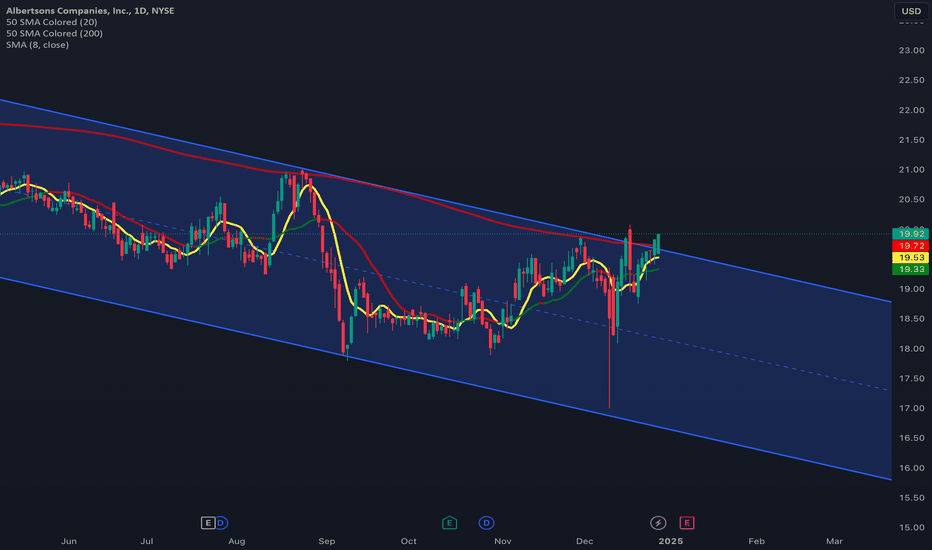Click the Nov label on the time axis
The height and width of the screenshot is (550, 932).
click(503, 541)
